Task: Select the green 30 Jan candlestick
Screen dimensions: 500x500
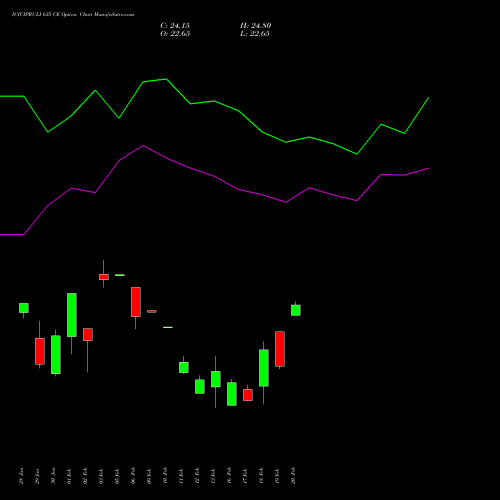Action: [56, 355]
